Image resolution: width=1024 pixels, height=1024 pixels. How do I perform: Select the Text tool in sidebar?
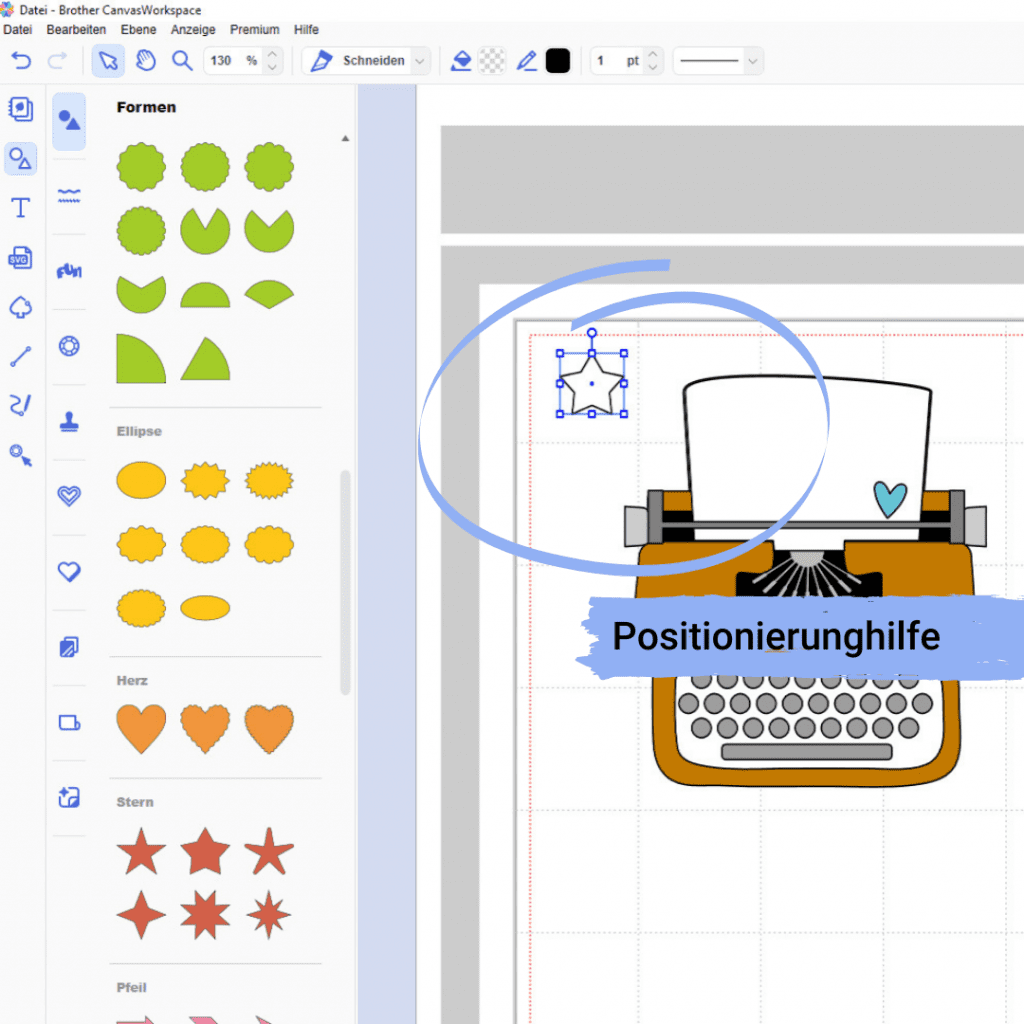click(20, 208)
